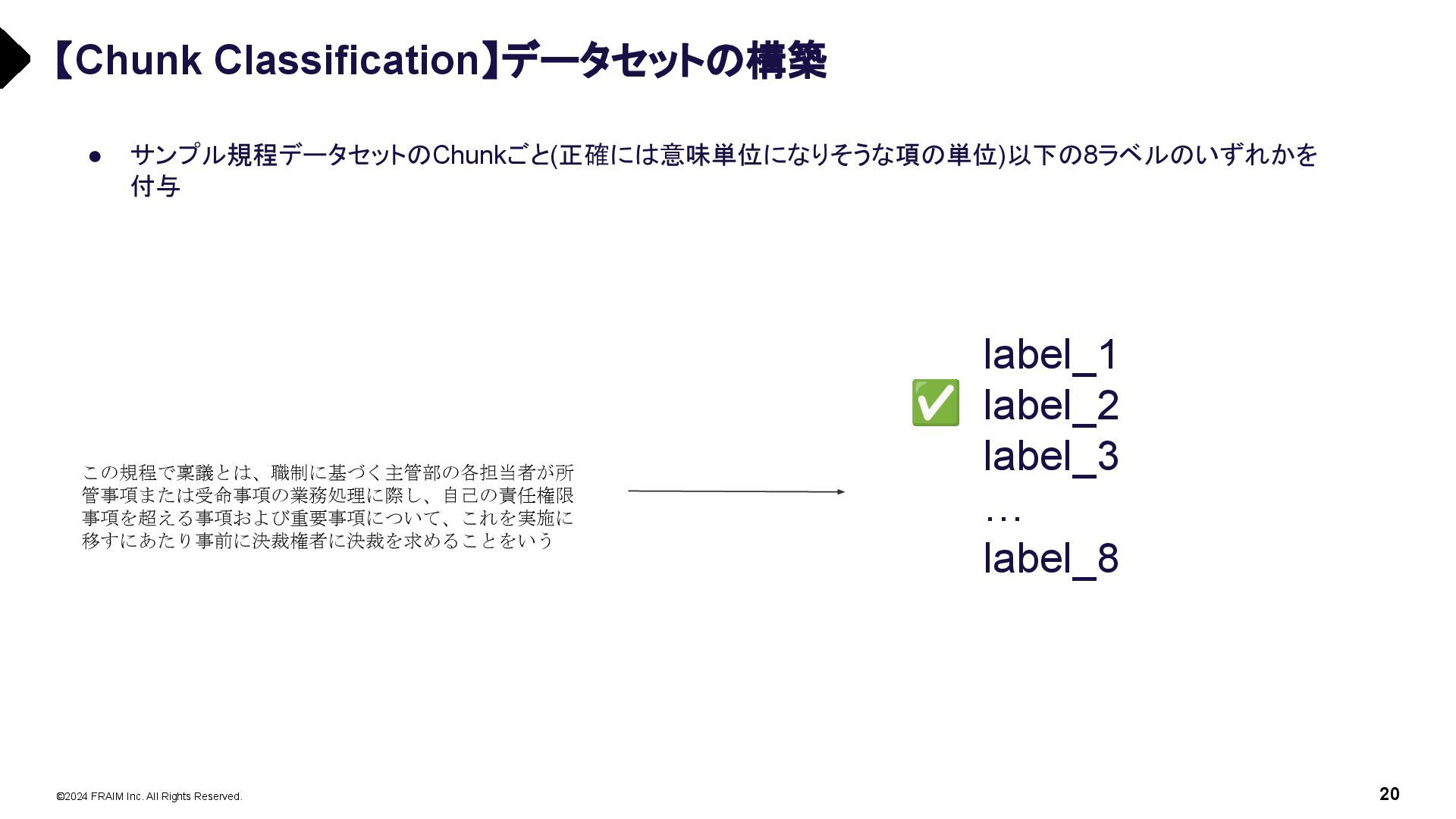Click the black arrow shape beside the title
This screenshot has width=1456, height=819.
(14, 58)
